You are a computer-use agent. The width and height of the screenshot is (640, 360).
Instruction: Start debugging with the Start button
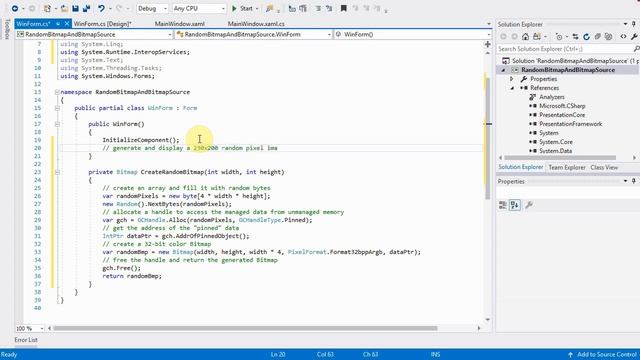click(x=242, y=8)
